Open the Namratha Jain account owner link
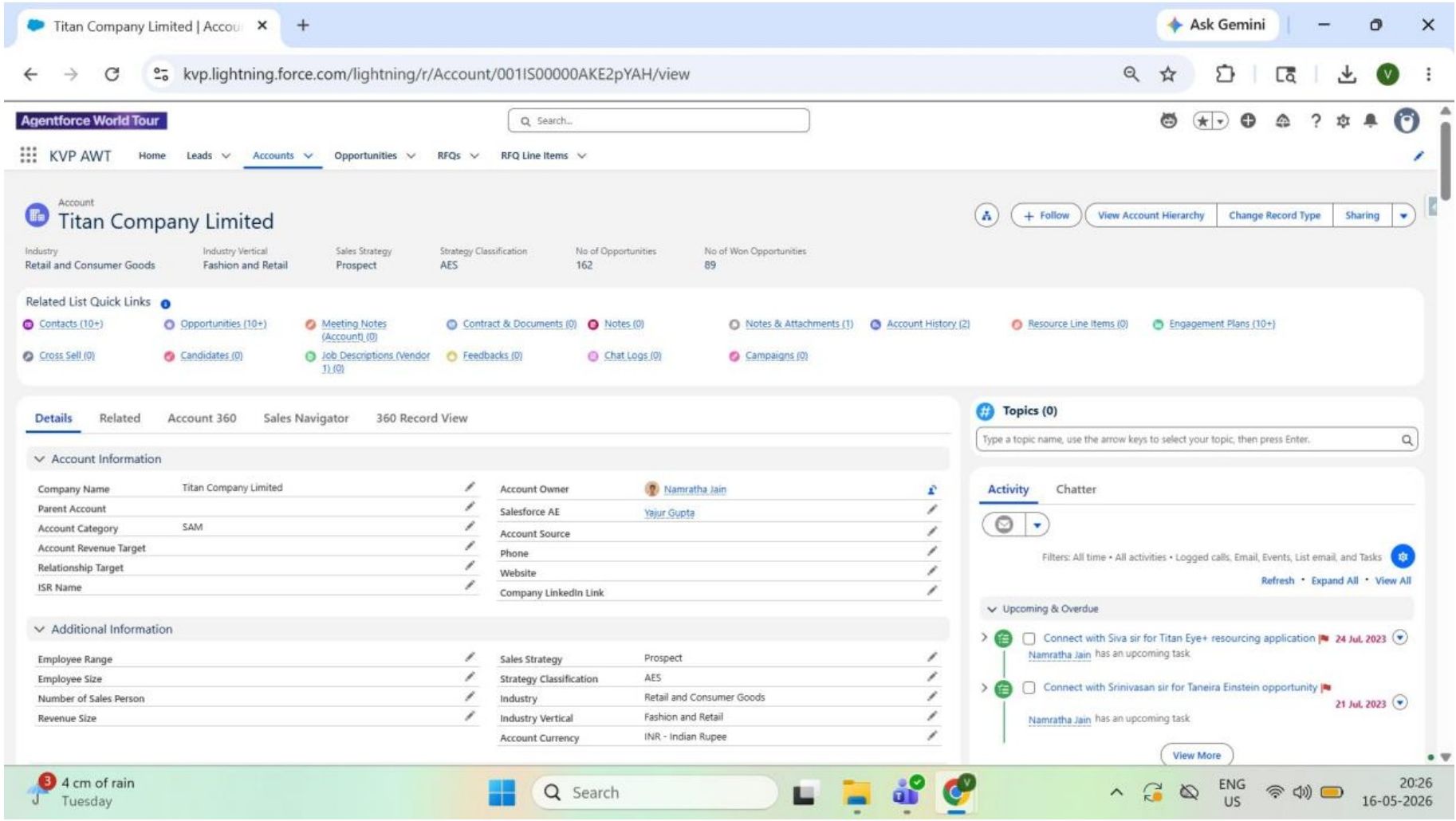Image resolution: width=1456 pixels, height=821 pixels. pyautogui.click(x=695, y=489)
